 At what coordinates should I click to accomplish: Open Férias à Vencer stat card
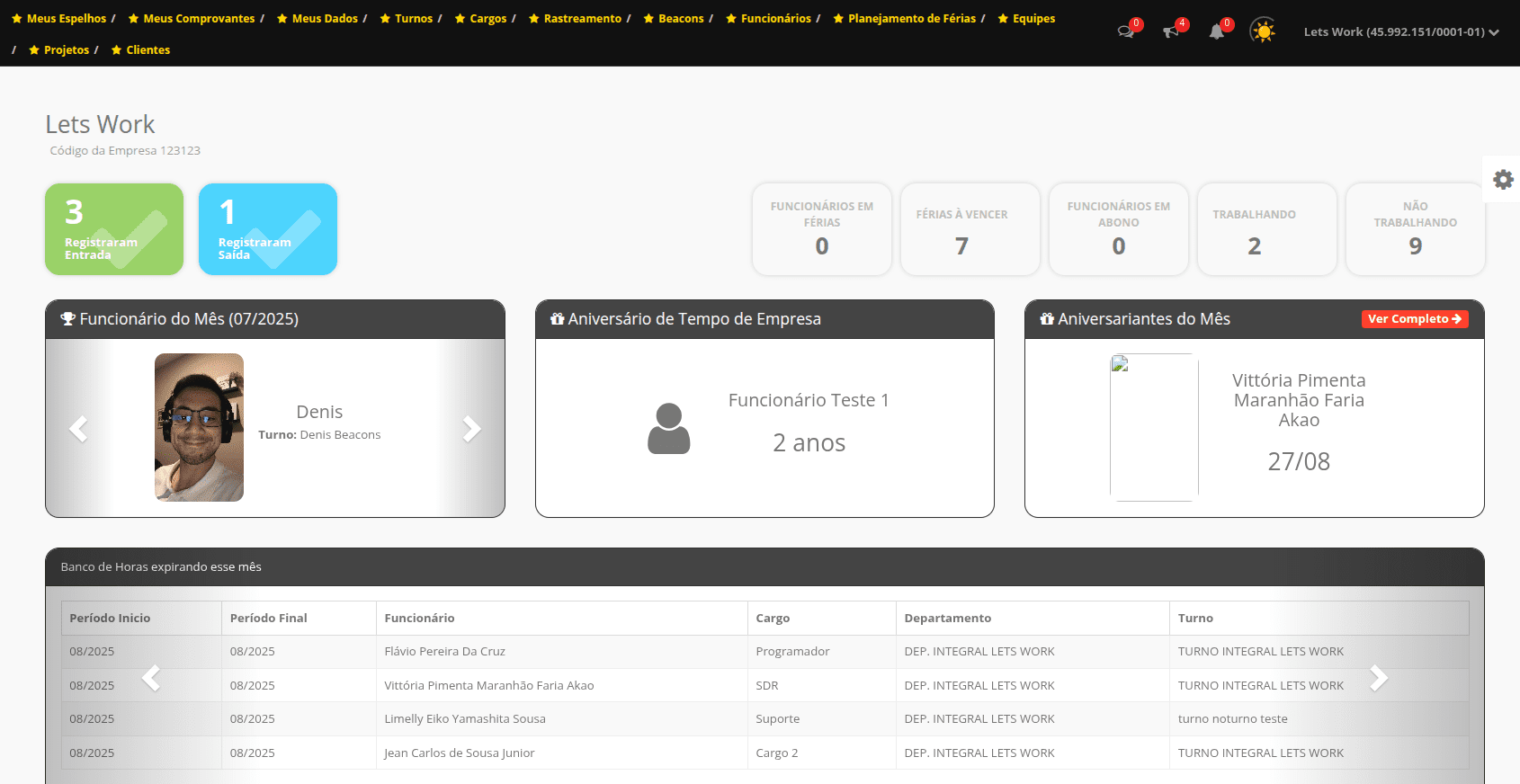point(970,229)
